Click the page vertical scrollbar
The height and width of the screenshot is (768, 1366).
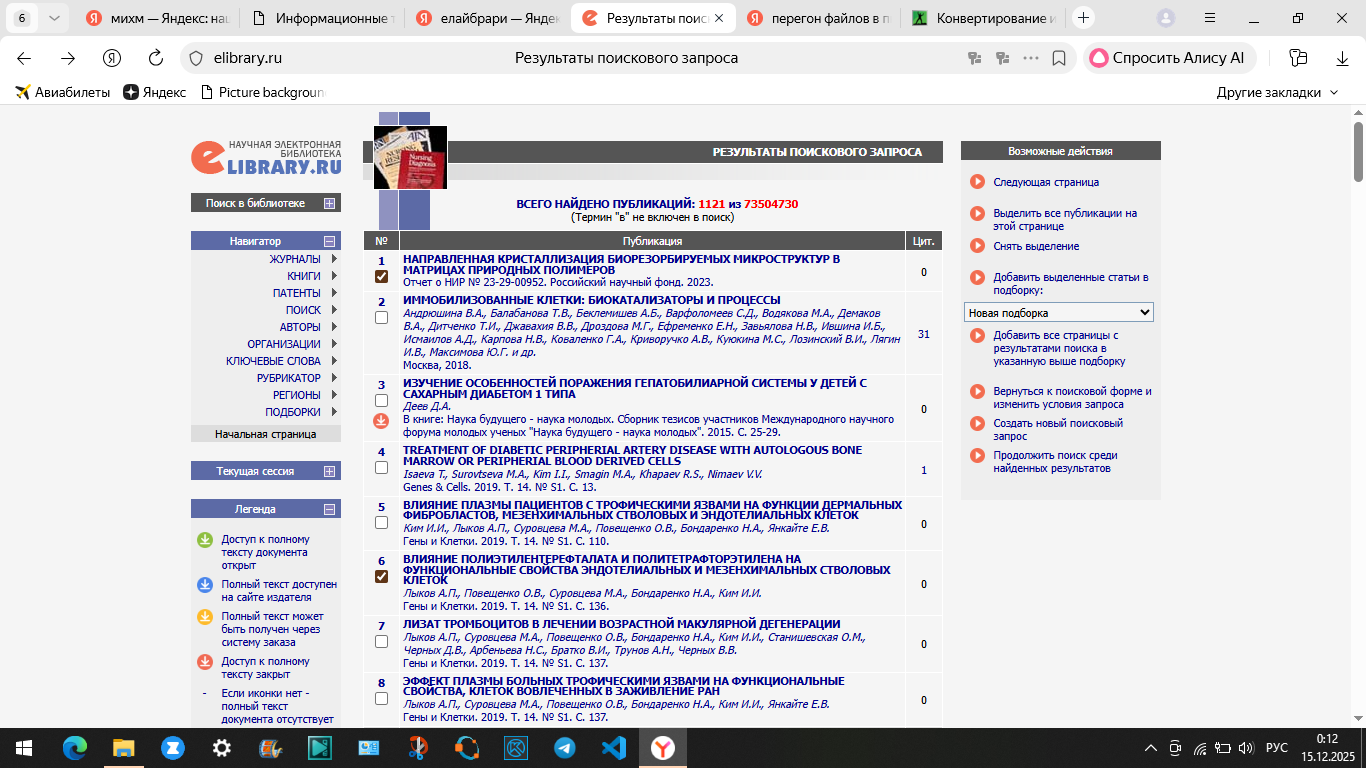pyautogui.click(x=1358, y=400)
